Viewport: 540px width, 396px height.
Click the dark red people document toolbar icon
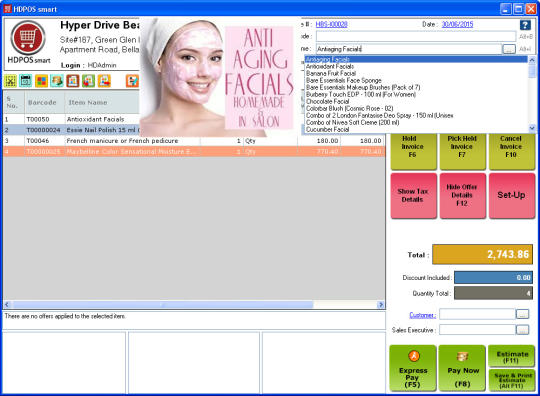pos(73,81)
